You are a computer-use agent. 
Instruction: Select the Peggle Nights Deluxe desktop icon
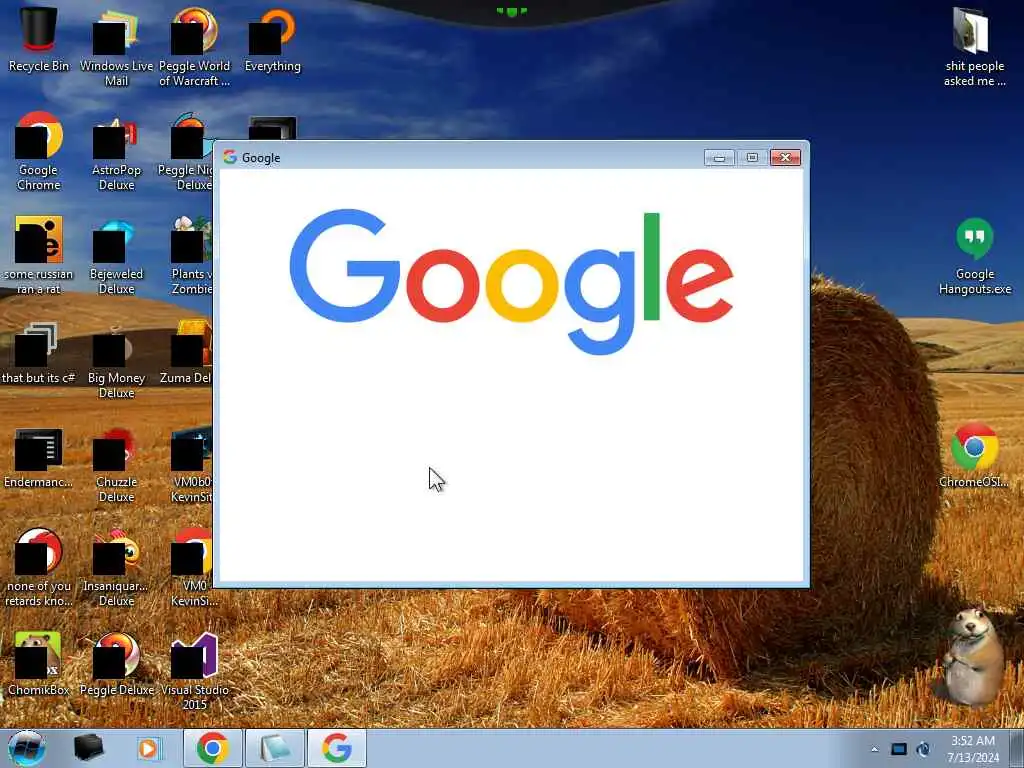[x=186, y=151]
